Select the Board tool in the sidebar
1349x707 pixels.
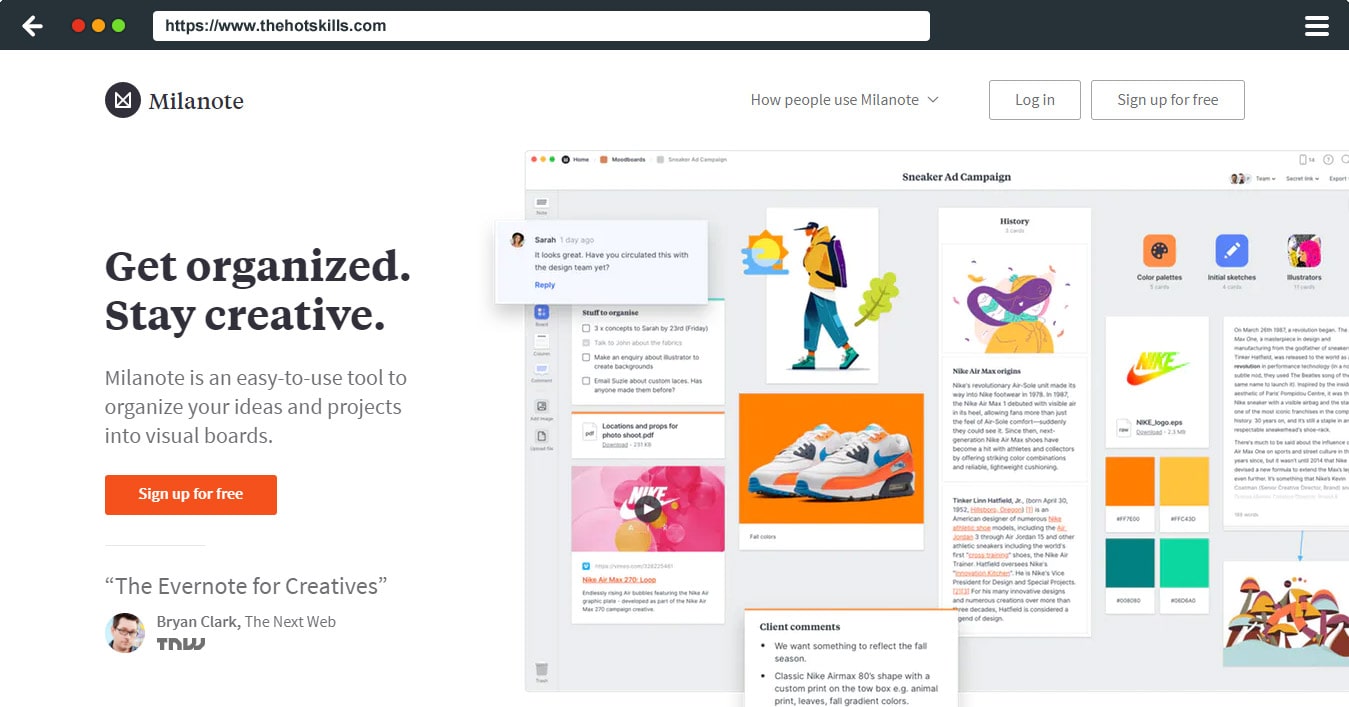tap(541, 313)
